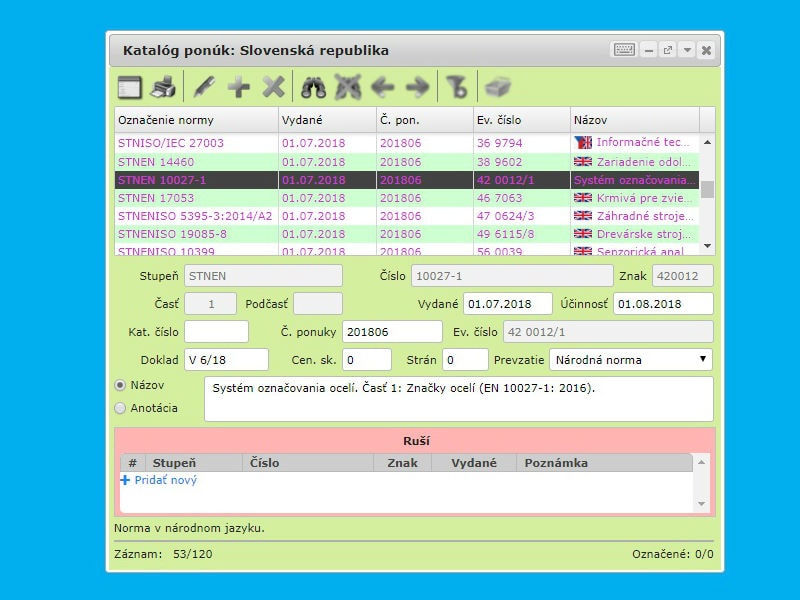The height and width of the screenshot is (600, 800).
Task: Click the Označené: 0/0 status text
Action: [x=672, y=554]
